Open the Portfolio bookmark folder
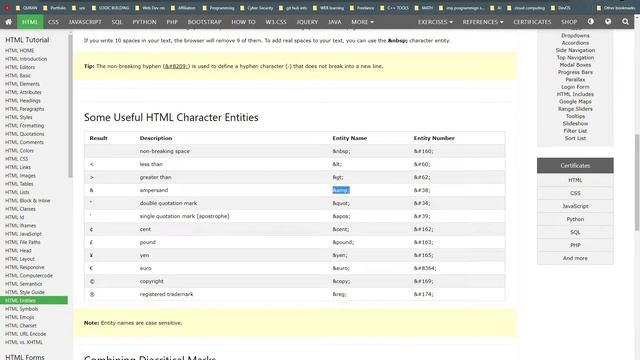 [54, 8]
